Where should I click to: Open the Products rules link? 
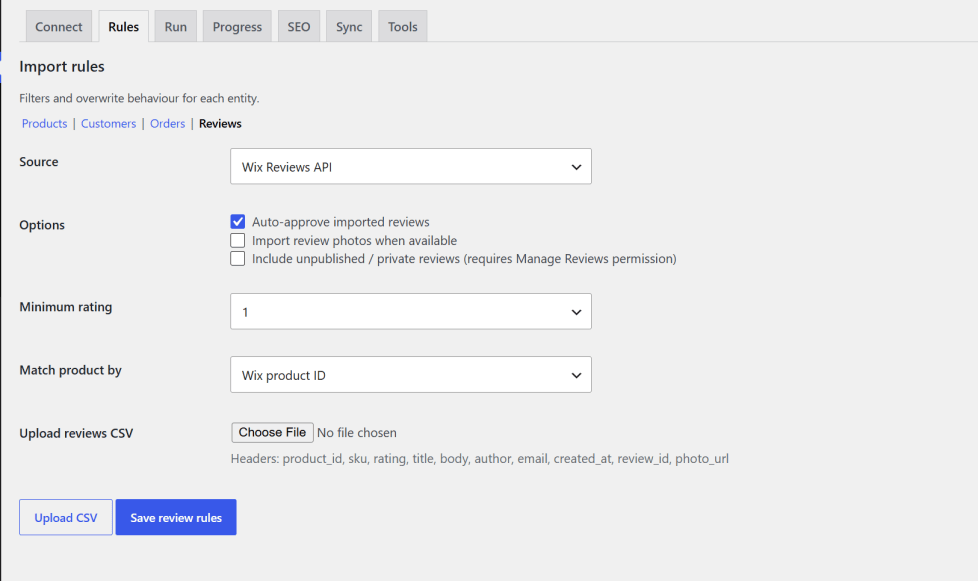(44, 123)
